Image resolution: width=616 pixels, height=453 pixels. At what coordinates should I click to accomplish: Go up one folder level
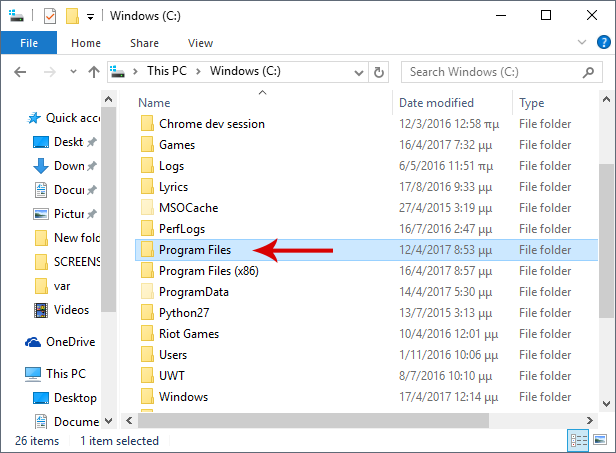[94, 72]
